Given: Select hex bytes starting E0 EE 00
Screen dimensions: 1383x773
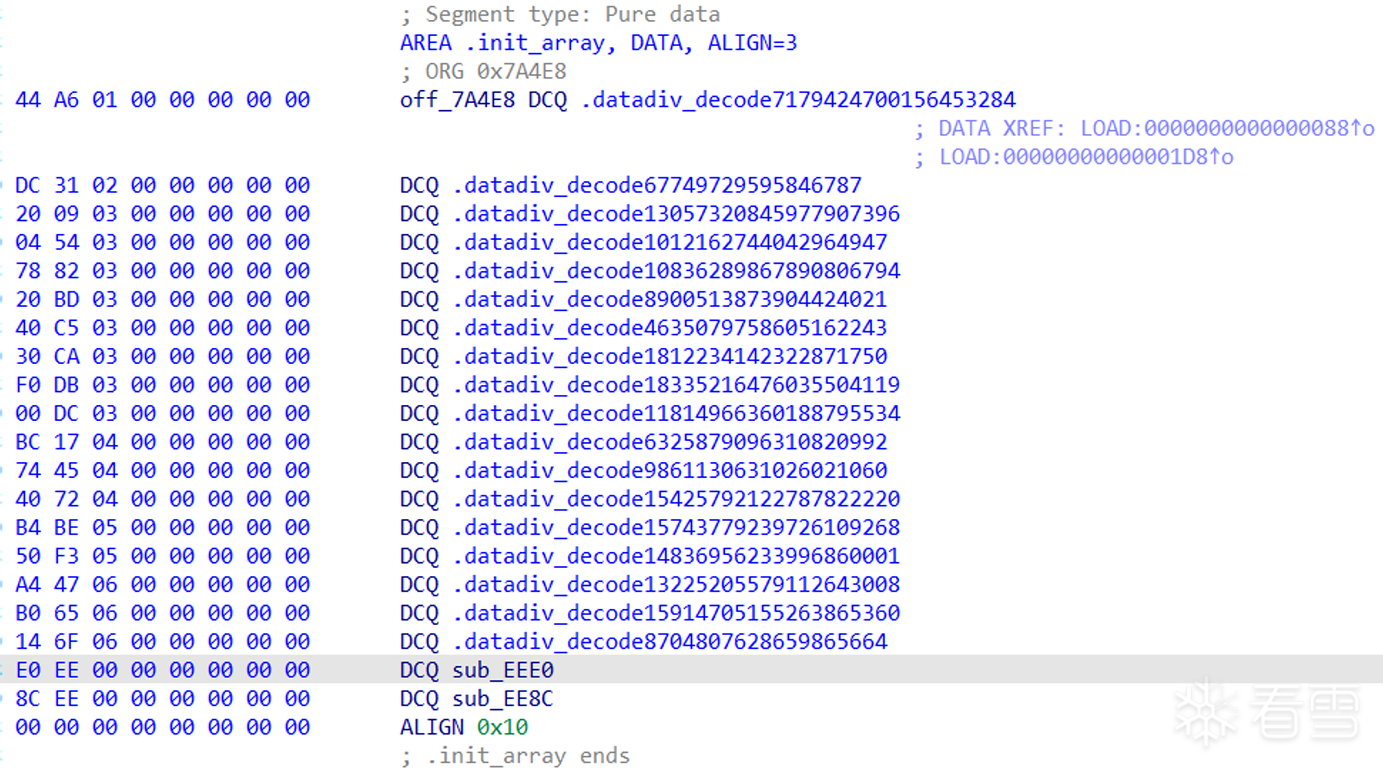Looking at the screenshot, I should point(163,670).
